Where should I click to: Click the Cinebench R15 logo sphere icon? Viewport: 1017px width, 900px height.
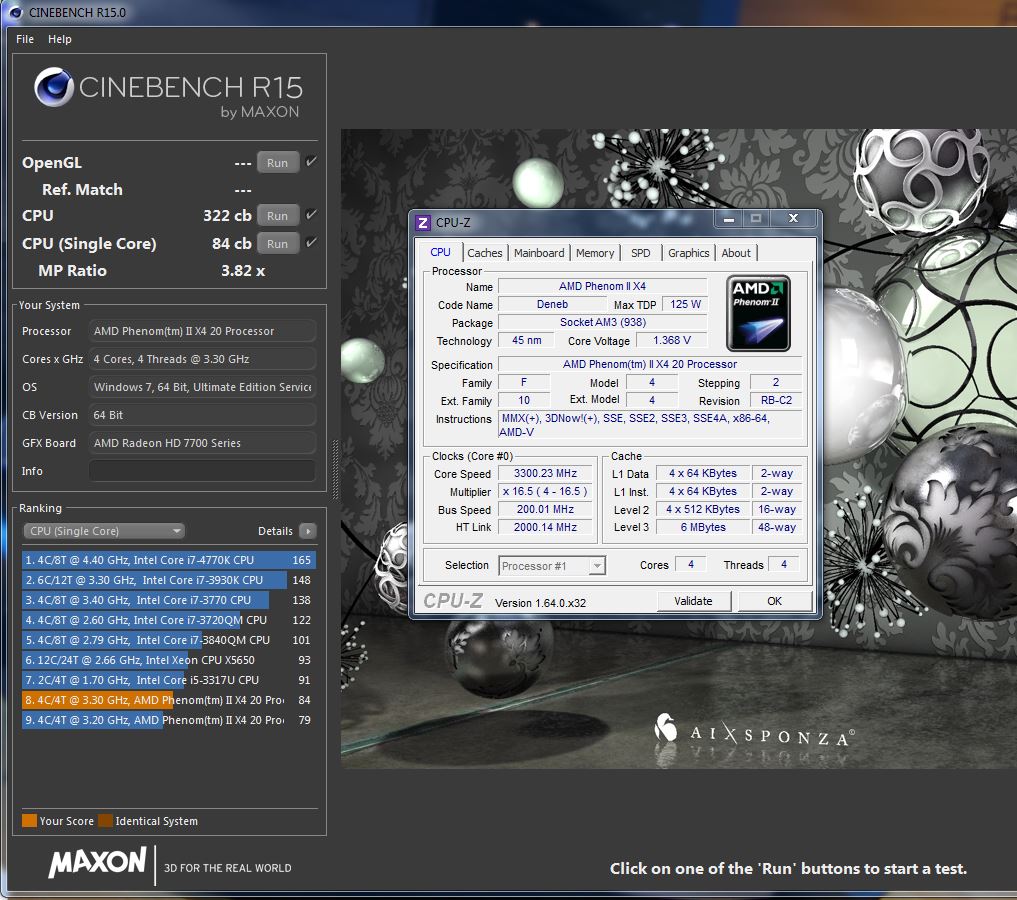54,87
